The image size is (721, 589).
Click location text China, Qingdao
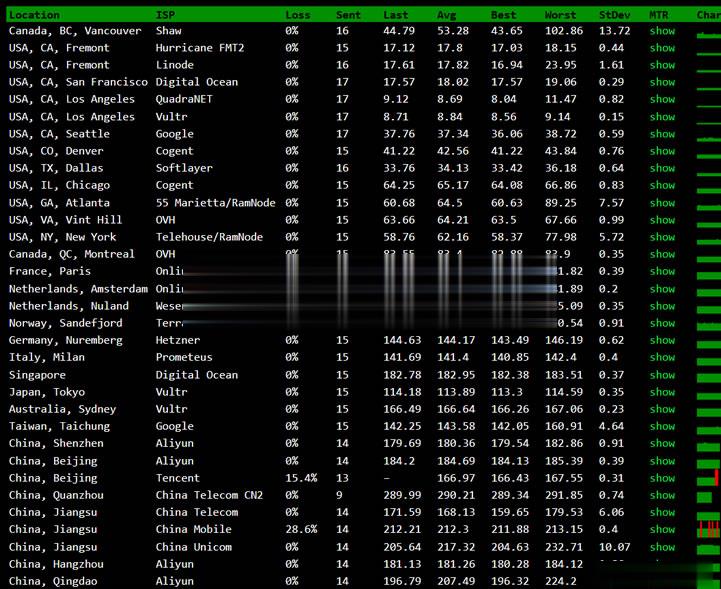click(53, 581)
